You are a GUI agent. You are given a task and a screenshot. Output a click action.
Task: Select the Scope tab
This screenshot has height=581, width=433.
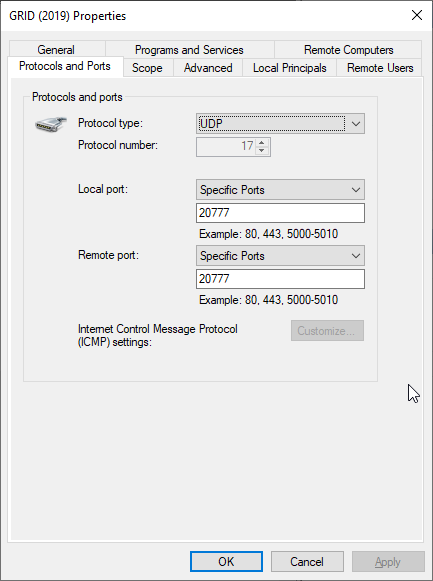147,68
